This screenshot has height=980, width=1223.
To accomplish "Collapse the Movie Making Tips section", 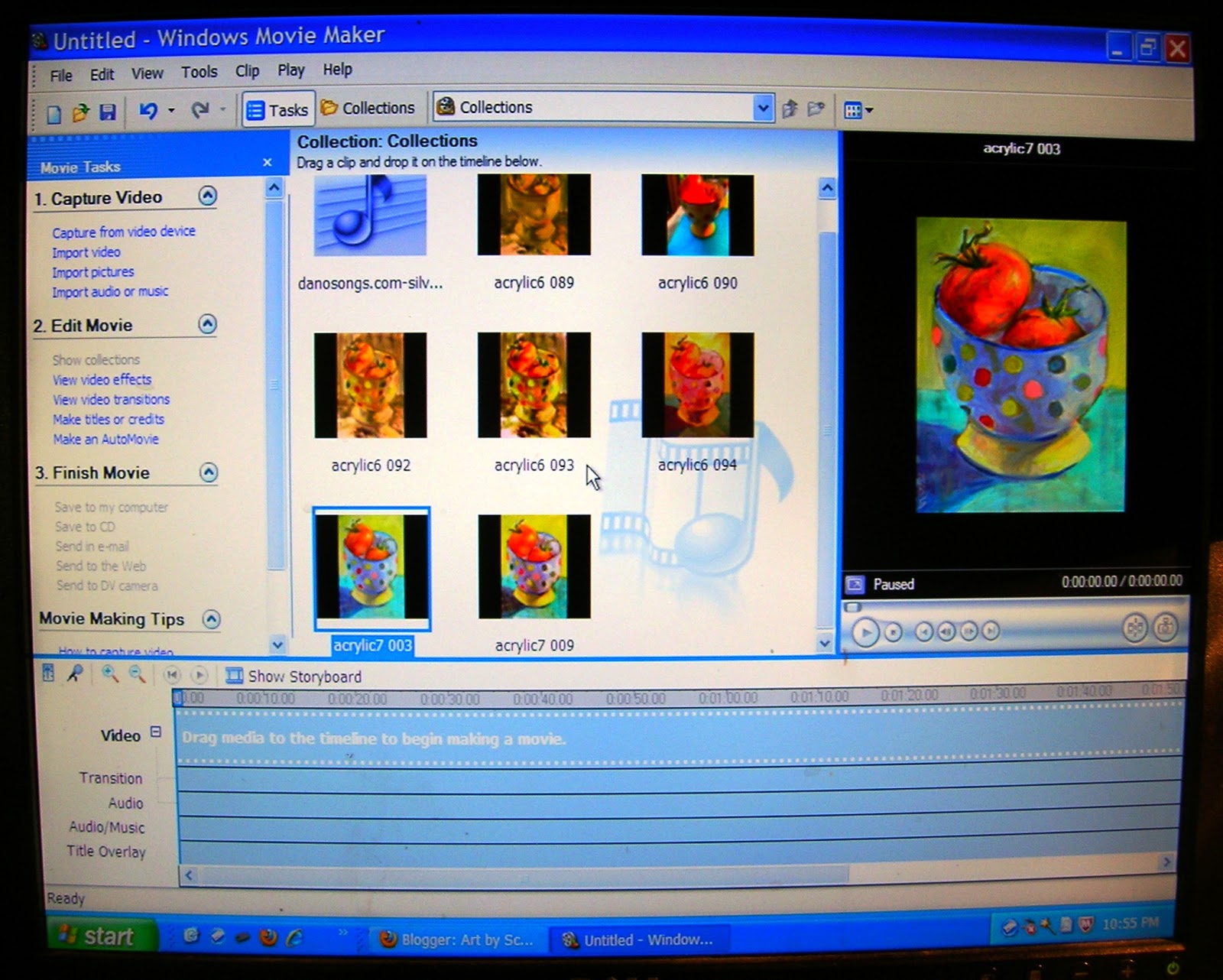I will pos(212,619).
